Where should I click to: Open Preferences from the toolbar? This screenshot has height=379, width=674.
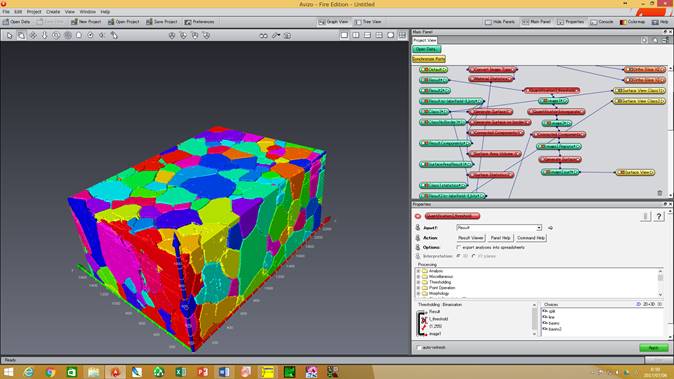[199, 21]
